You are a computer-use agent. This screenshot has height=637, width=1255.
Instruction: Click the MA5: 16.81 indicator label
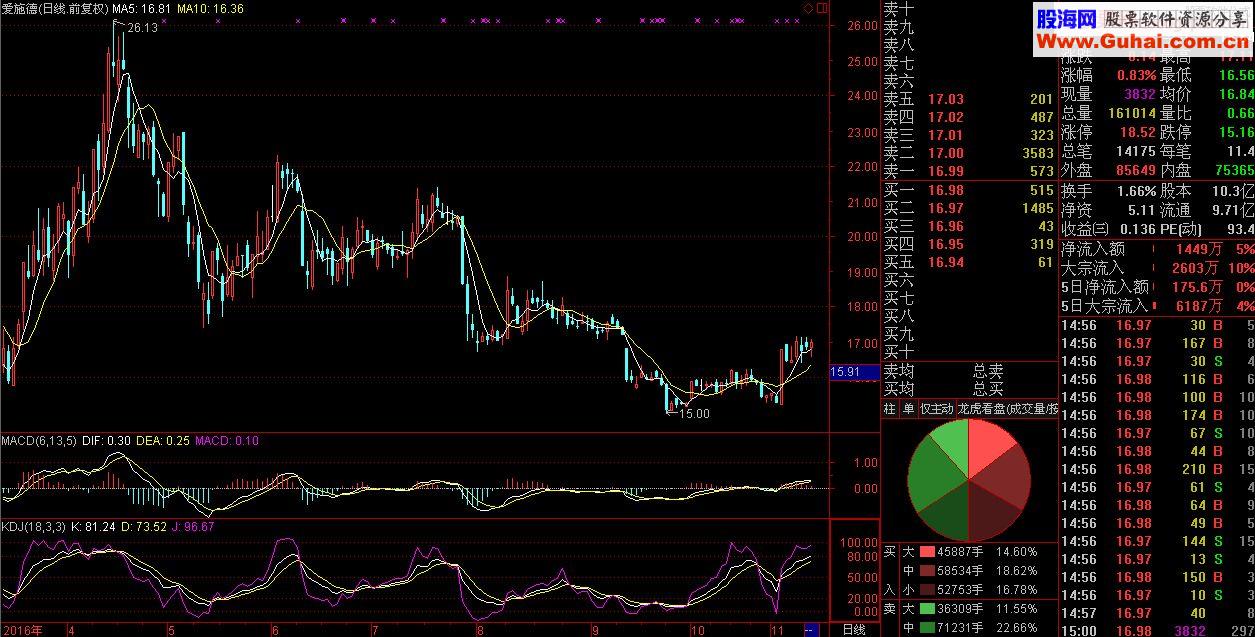coord(141,8)
